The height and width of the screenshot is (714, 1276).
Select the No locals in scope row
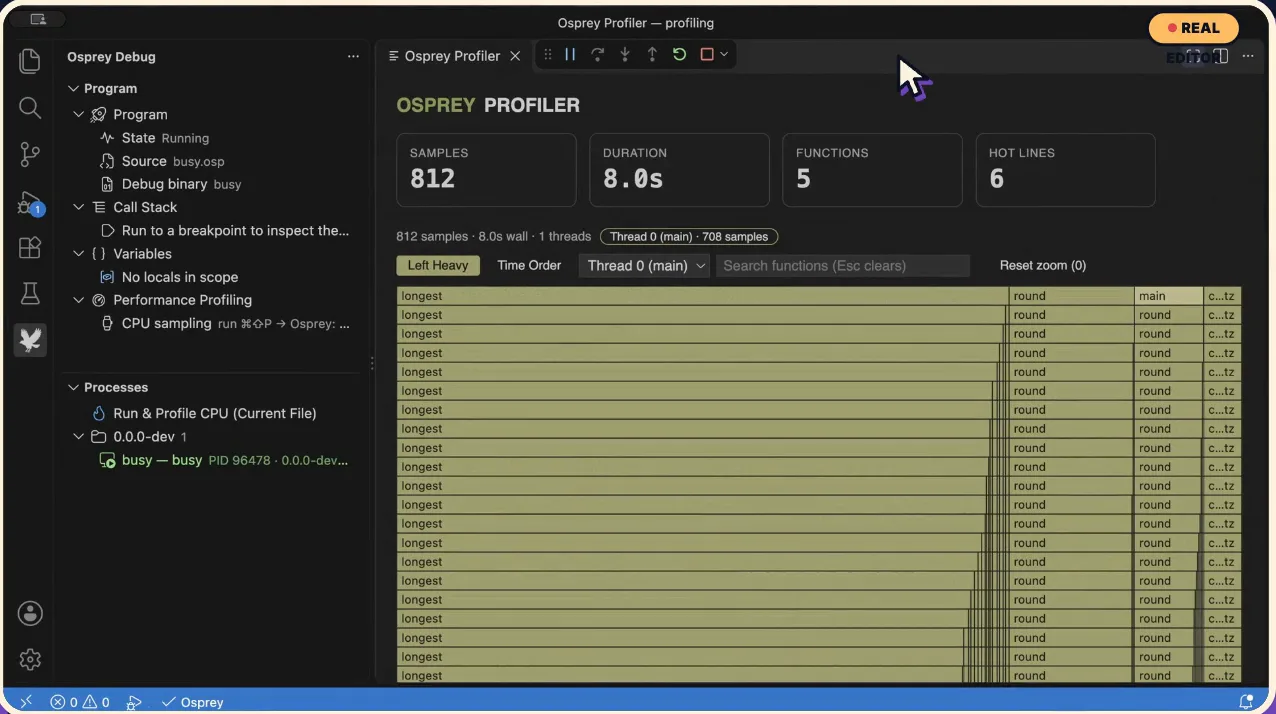[212, 277]
